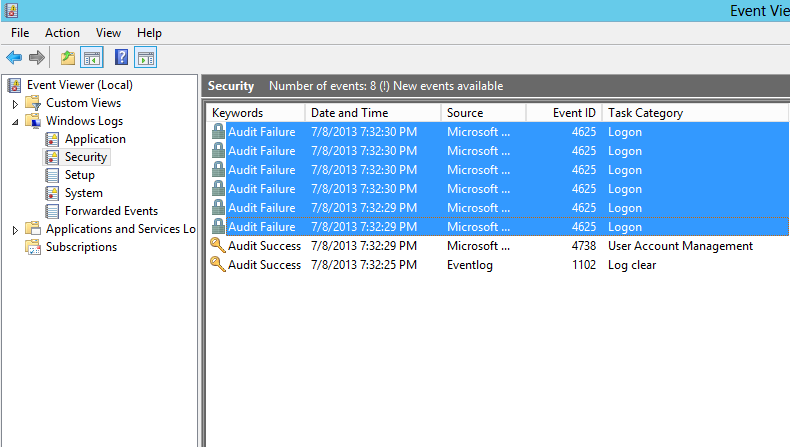Click the Application log icon
This screenshot has width=790, height=447.
(52, 139)
